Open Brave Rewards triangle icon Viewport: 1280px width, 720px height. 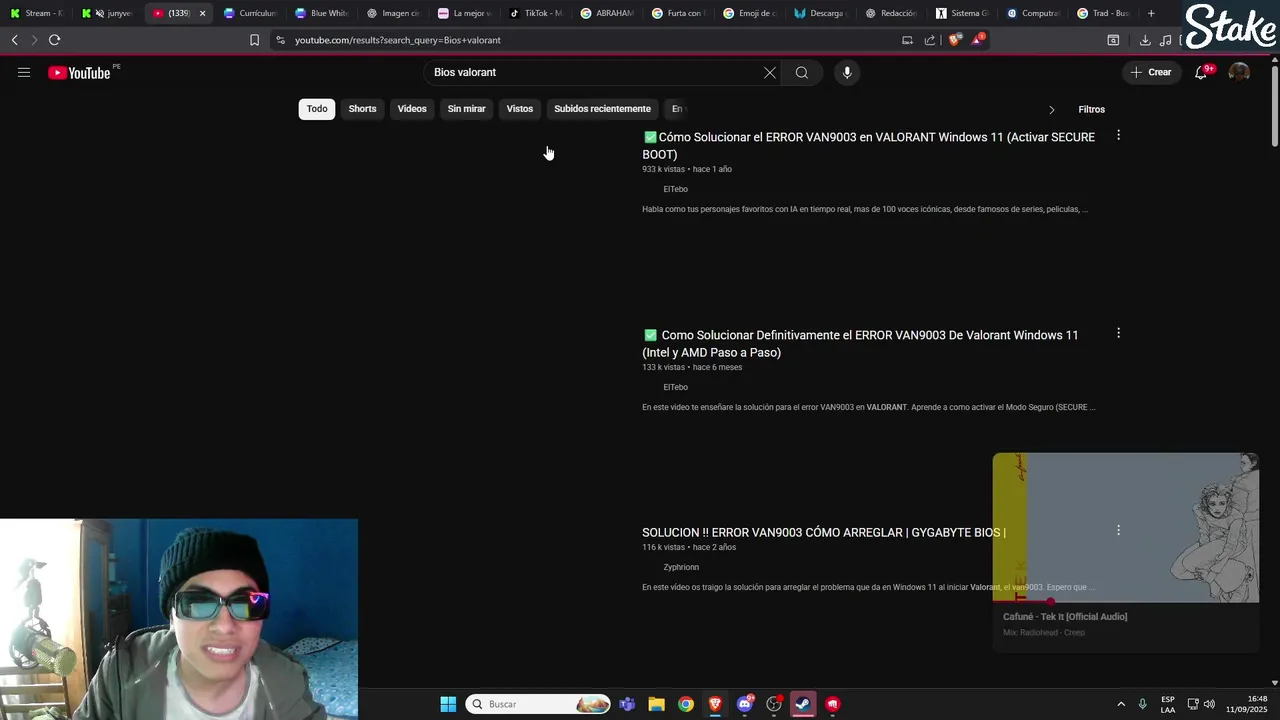pos(978,40)
